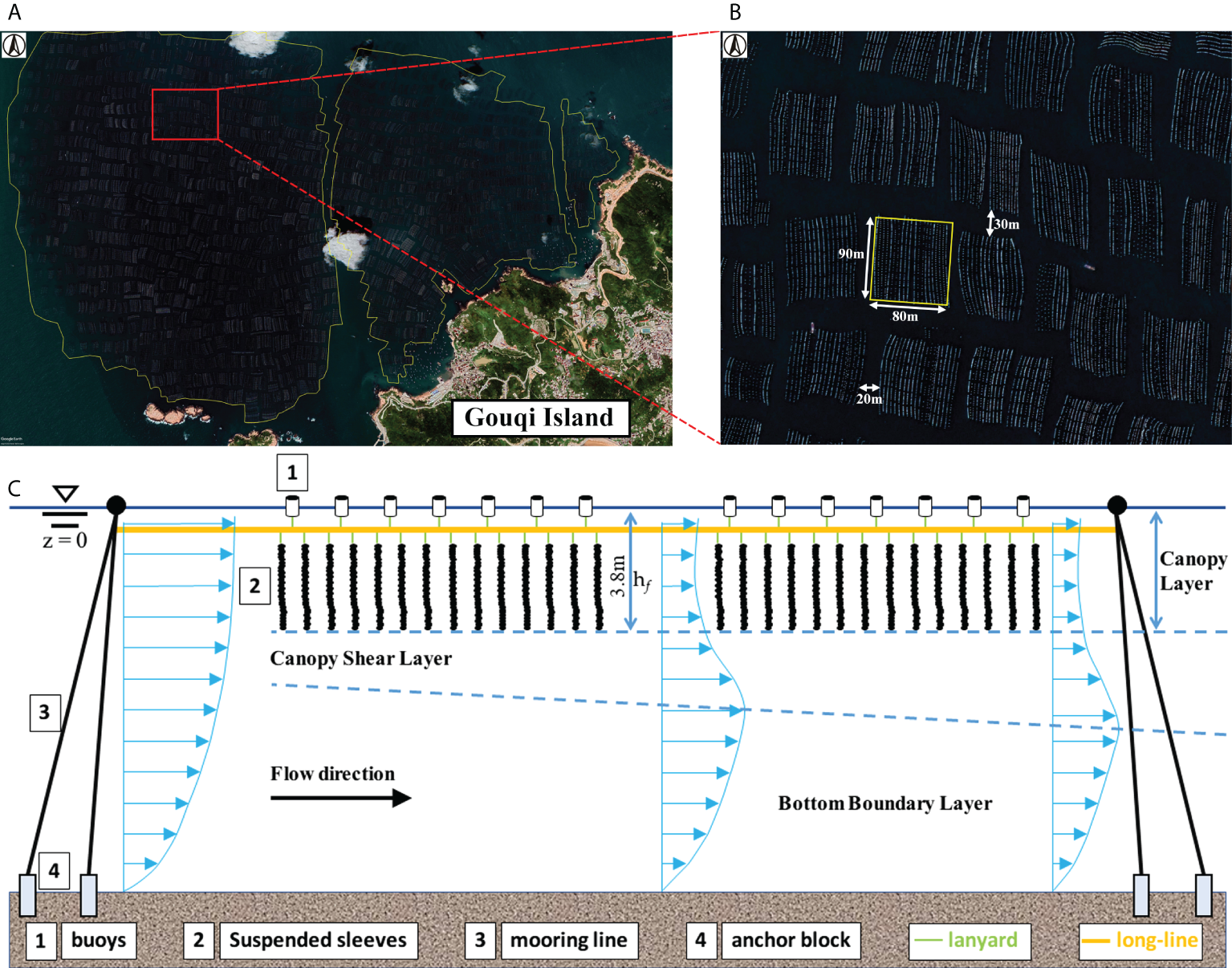Screen dimensions: 1232x968
Task: Click the numbered box 1 above the buoys
Action: tap(292, 473)
